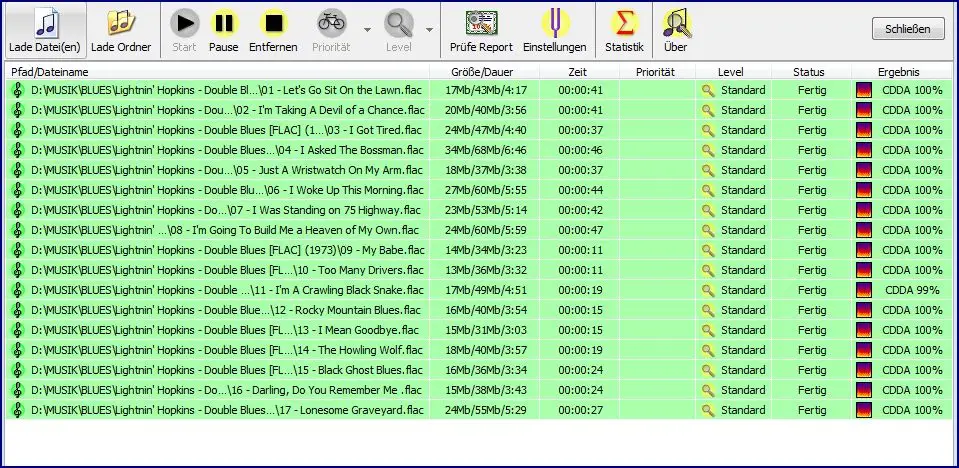959x468 pixels.
Task: Click level magnifier icon in Black Ghost Blues row
Action: (708, 370)
